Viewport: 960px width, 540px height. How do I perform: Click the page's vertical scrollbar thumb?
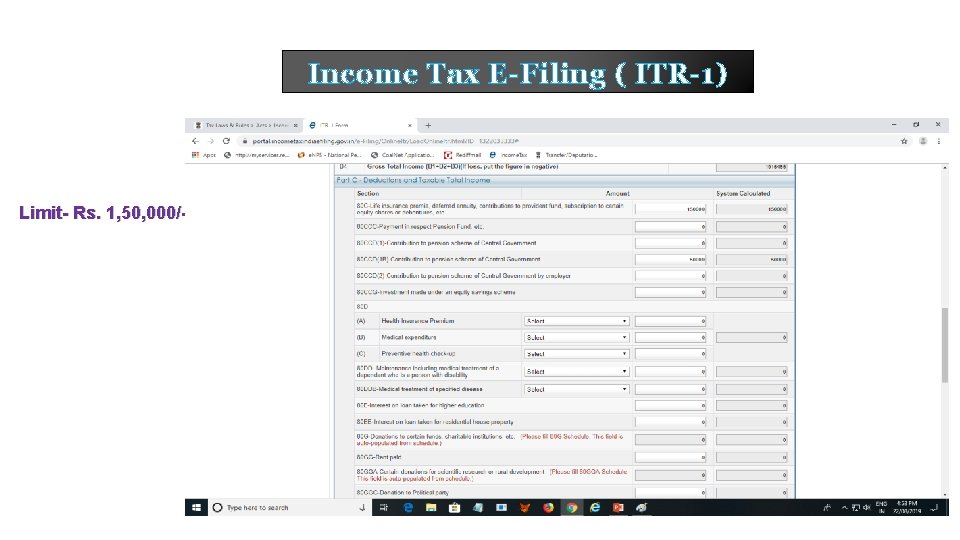click(x=945, y=345)
